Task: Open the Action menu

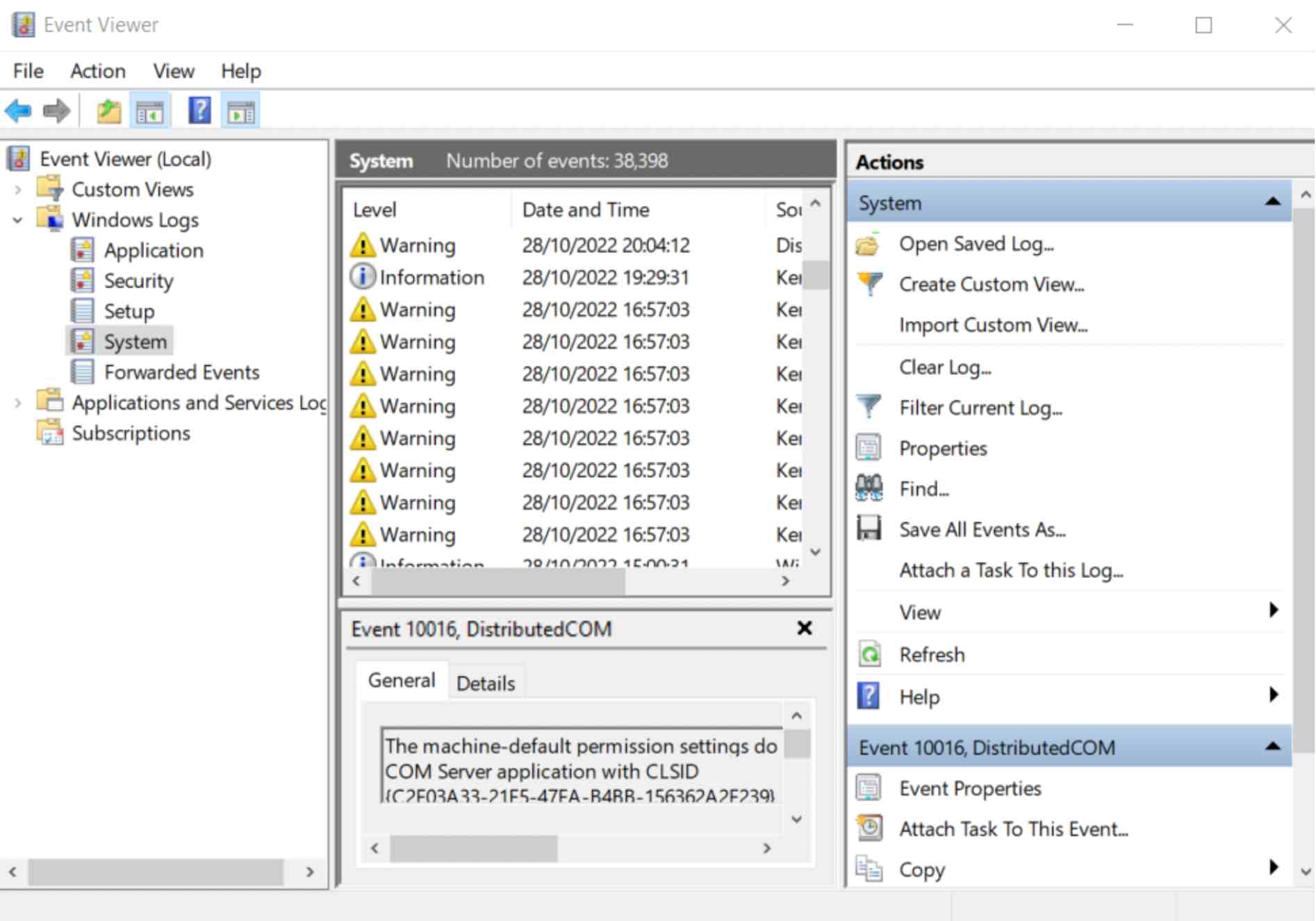Action: 98,71
